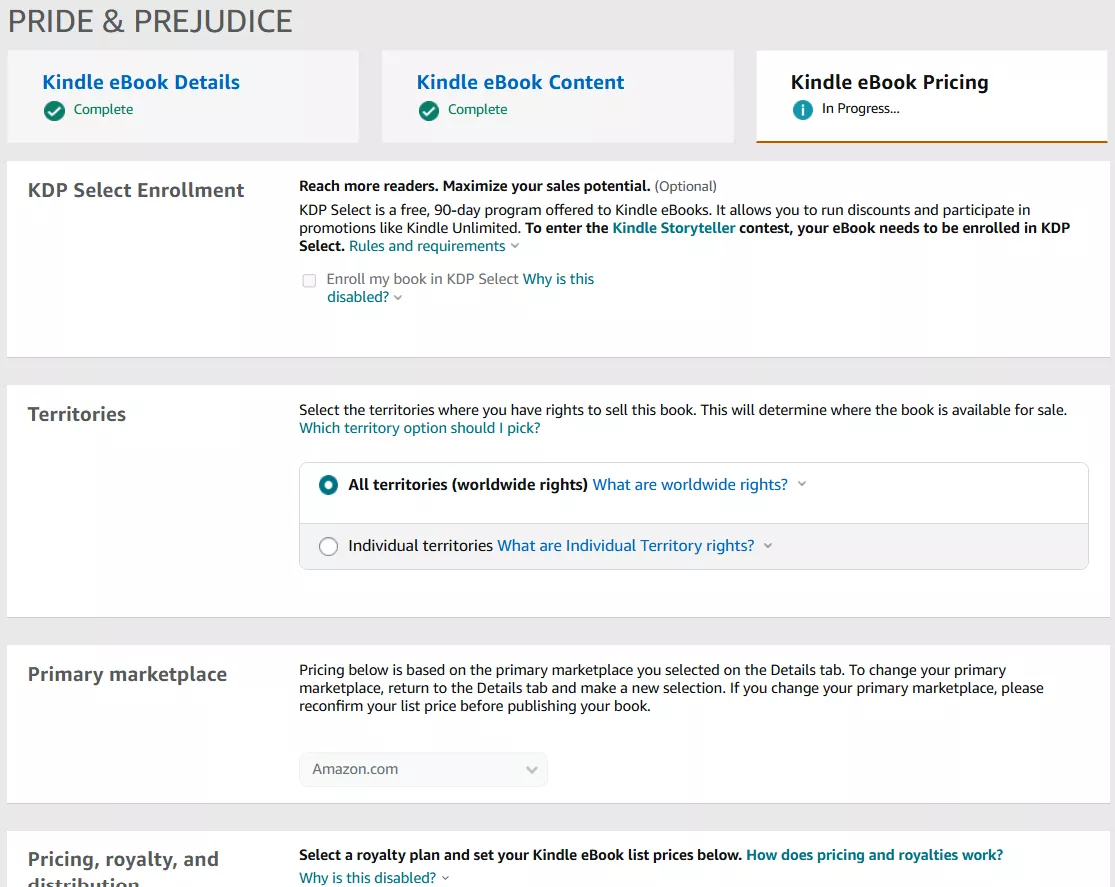
Task: Click the PRIDE & PREJUDICE page title
Action: [150, 20]
